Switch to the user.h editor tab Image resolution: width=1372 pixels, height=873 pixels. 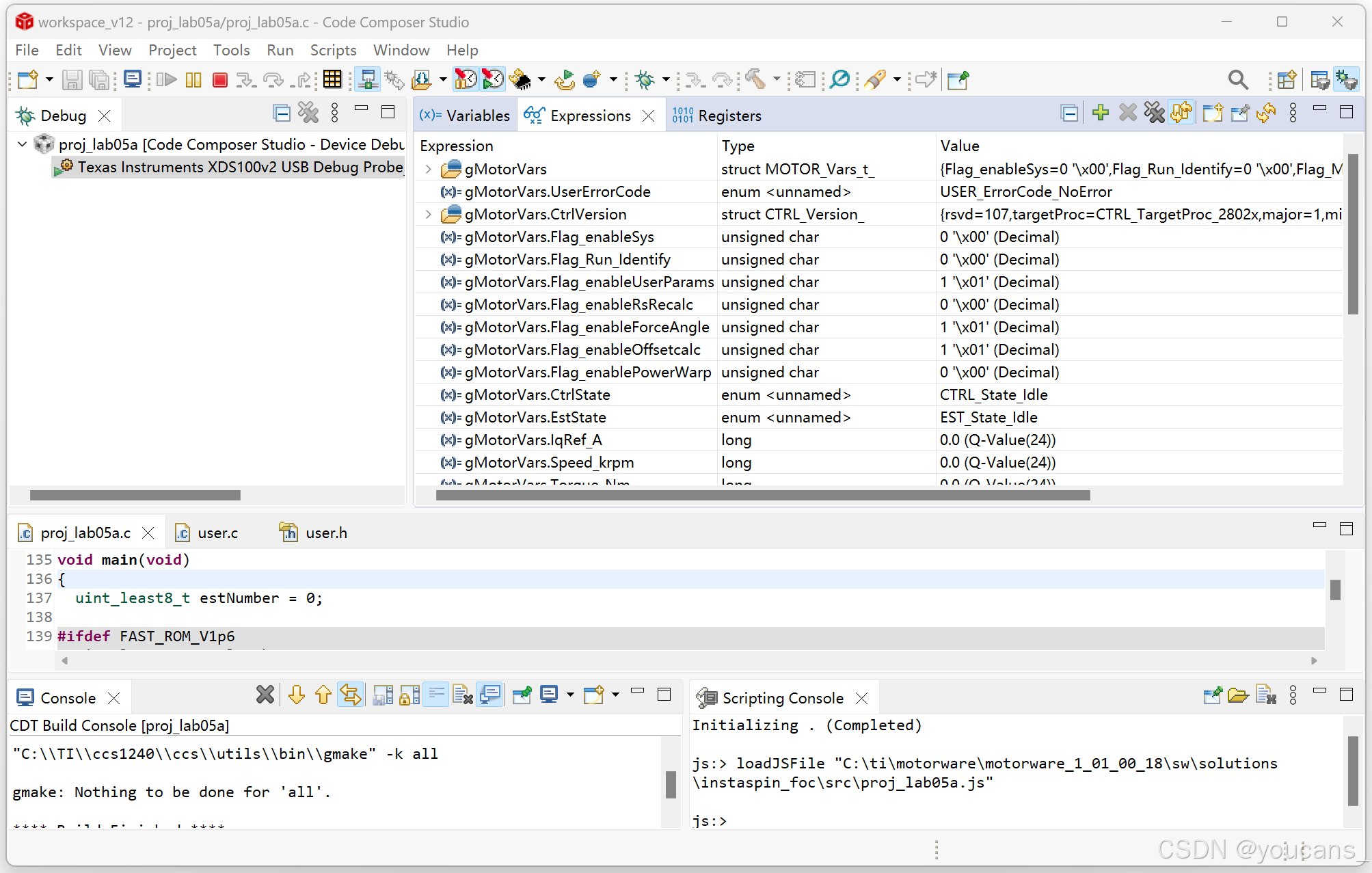coord(314,533)
